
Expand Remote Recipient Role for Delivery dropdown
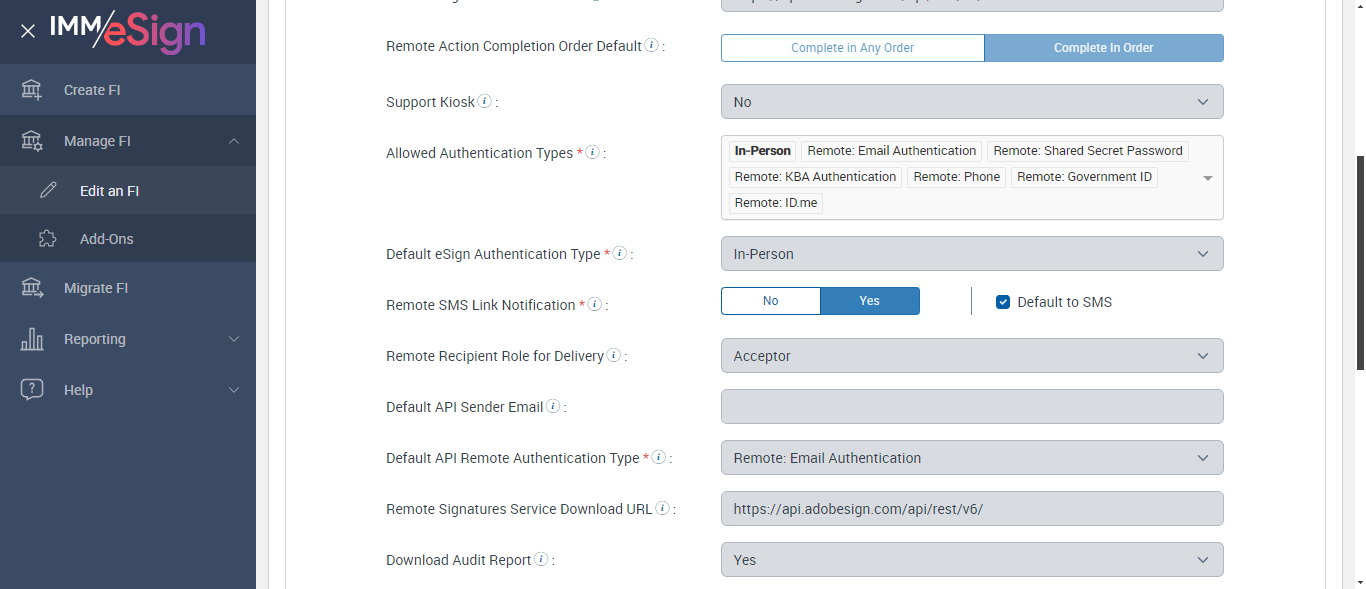point(971,356)
